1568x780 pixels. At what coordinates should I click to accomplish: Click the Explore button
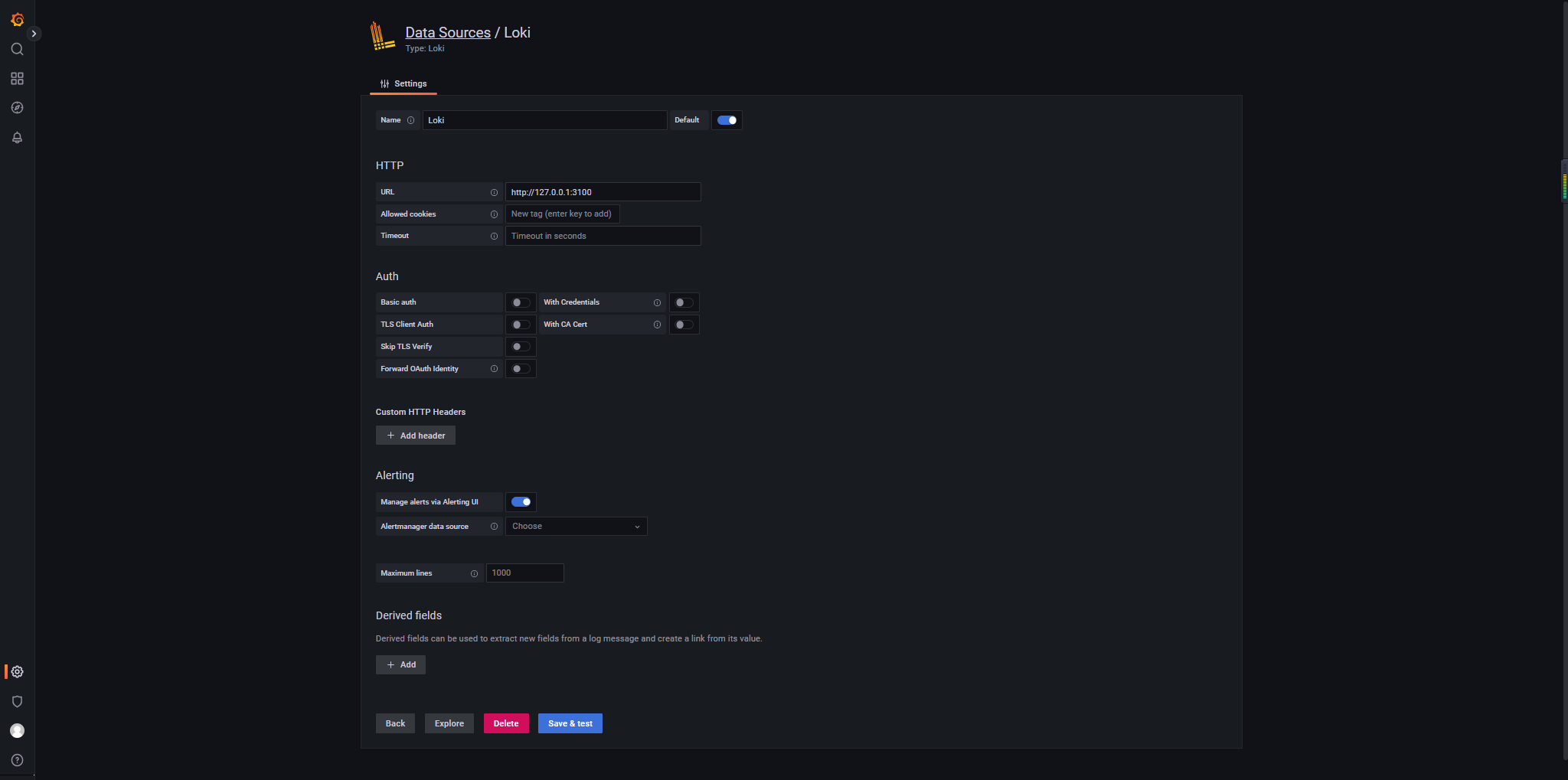click(x=449, y=723)
